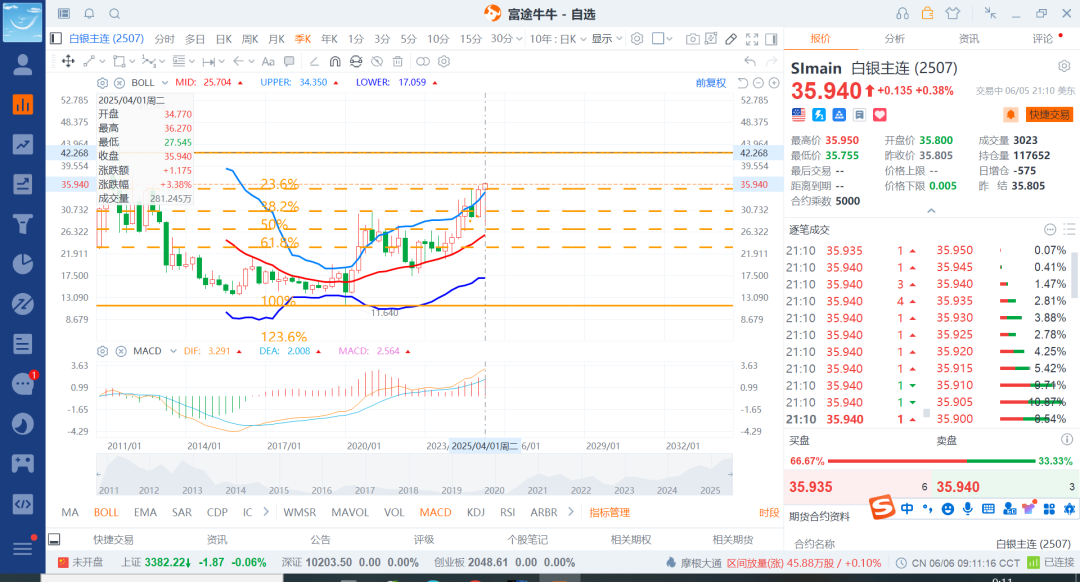Open the chart screenshot camera tool
This screenshot has width=1080, height=582.
point(693,39)
